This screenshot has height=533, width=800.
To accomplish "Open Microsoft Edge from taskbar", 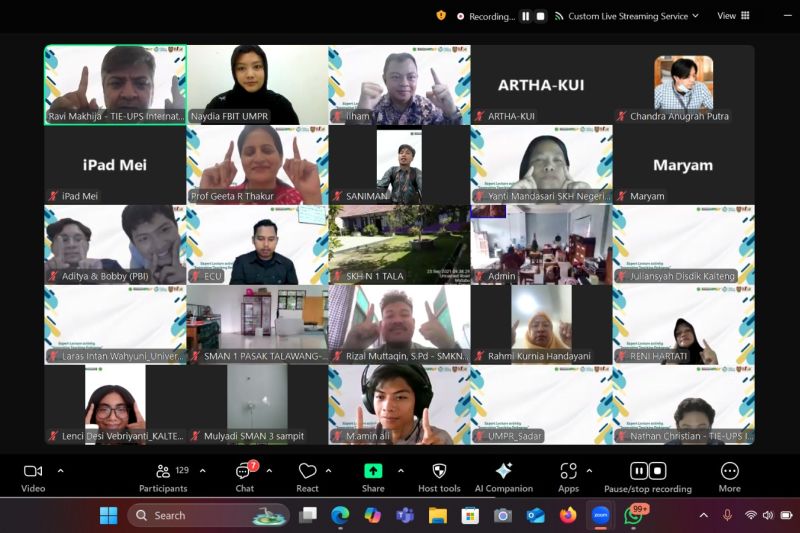I will (x=340, y=516).
